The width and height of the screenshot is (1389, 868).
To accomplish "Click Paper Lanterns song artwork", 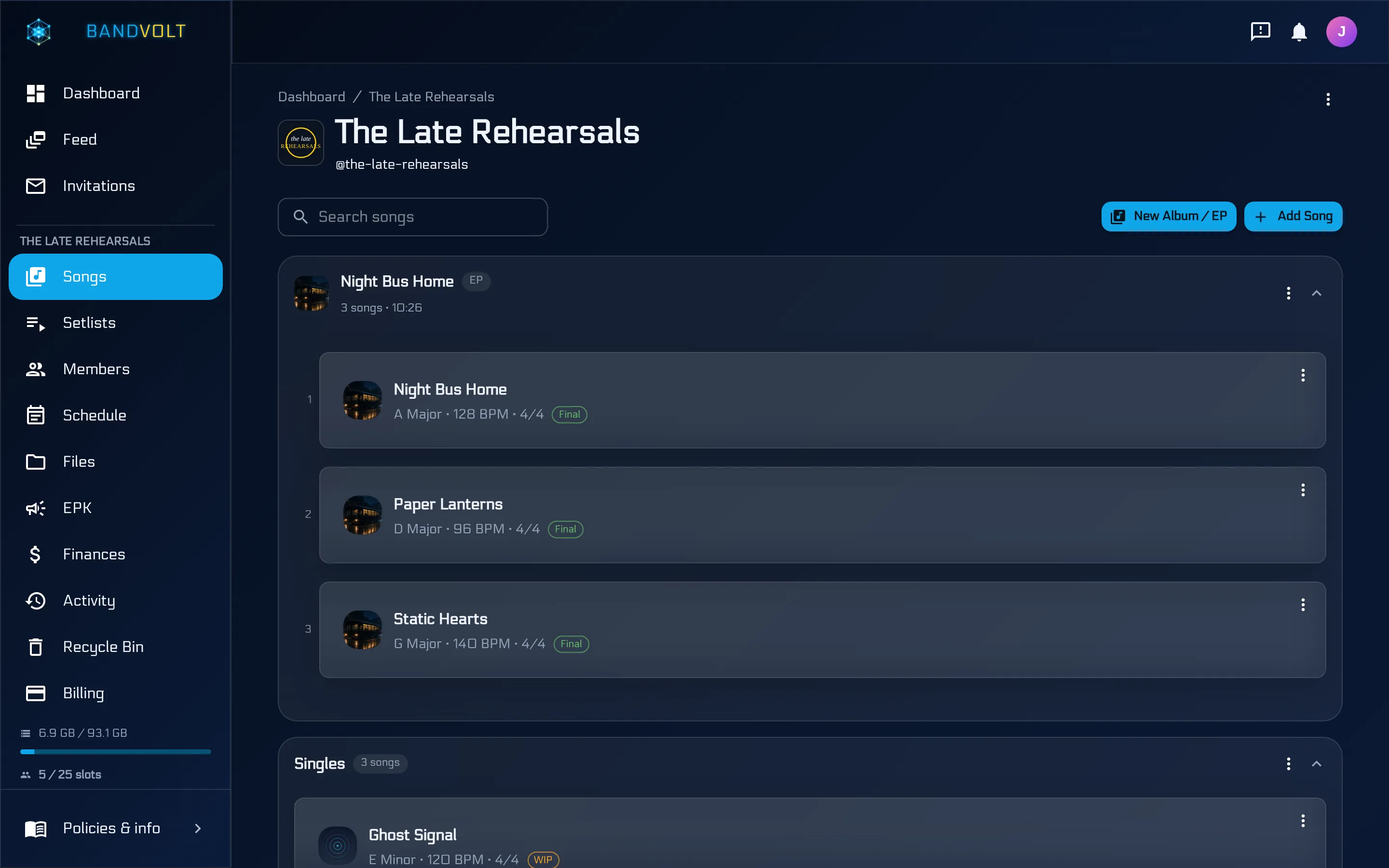I will [362, 515].
